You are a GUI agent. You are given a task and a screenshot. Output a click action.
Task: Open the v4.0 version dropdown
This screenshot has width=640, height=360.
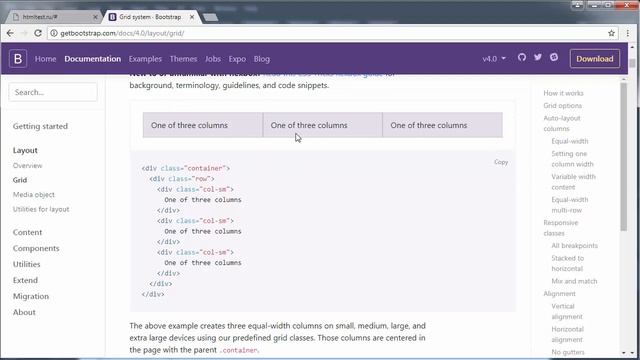[x=494, y=59]
